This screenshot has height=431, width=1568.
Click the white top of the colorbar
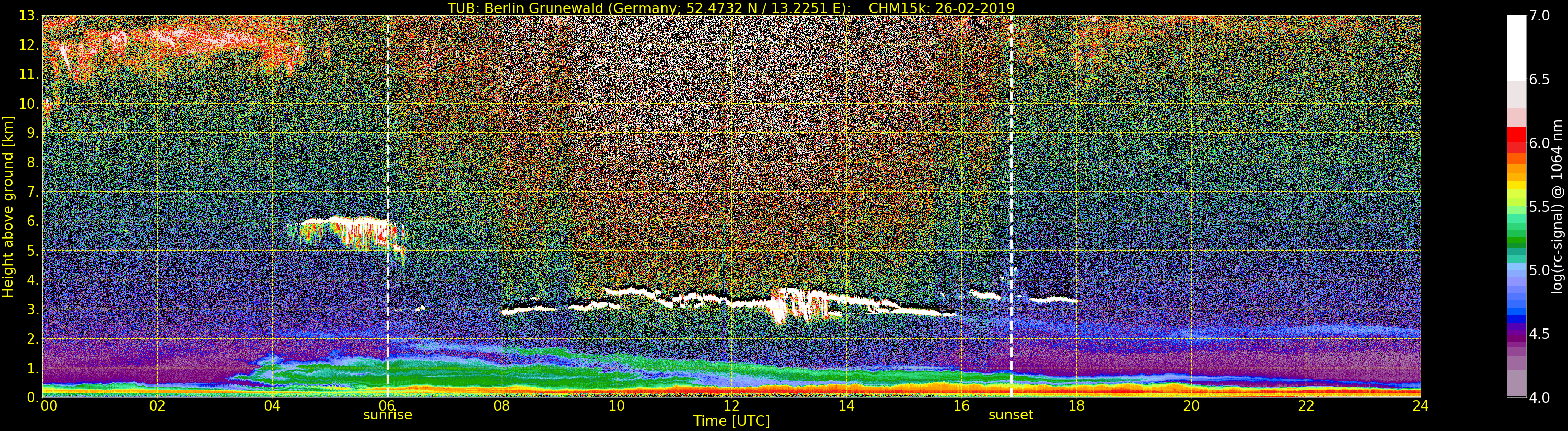(1516, 49)
